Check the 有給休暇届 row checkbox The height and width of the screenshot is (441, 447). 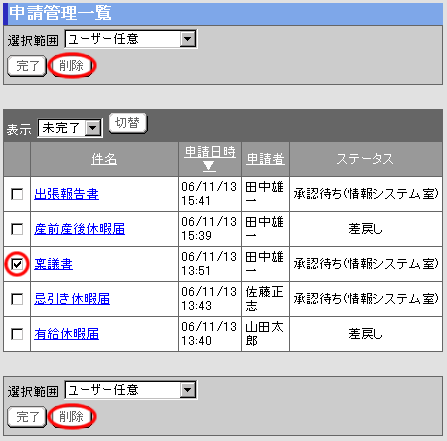(x=17, y=334)
